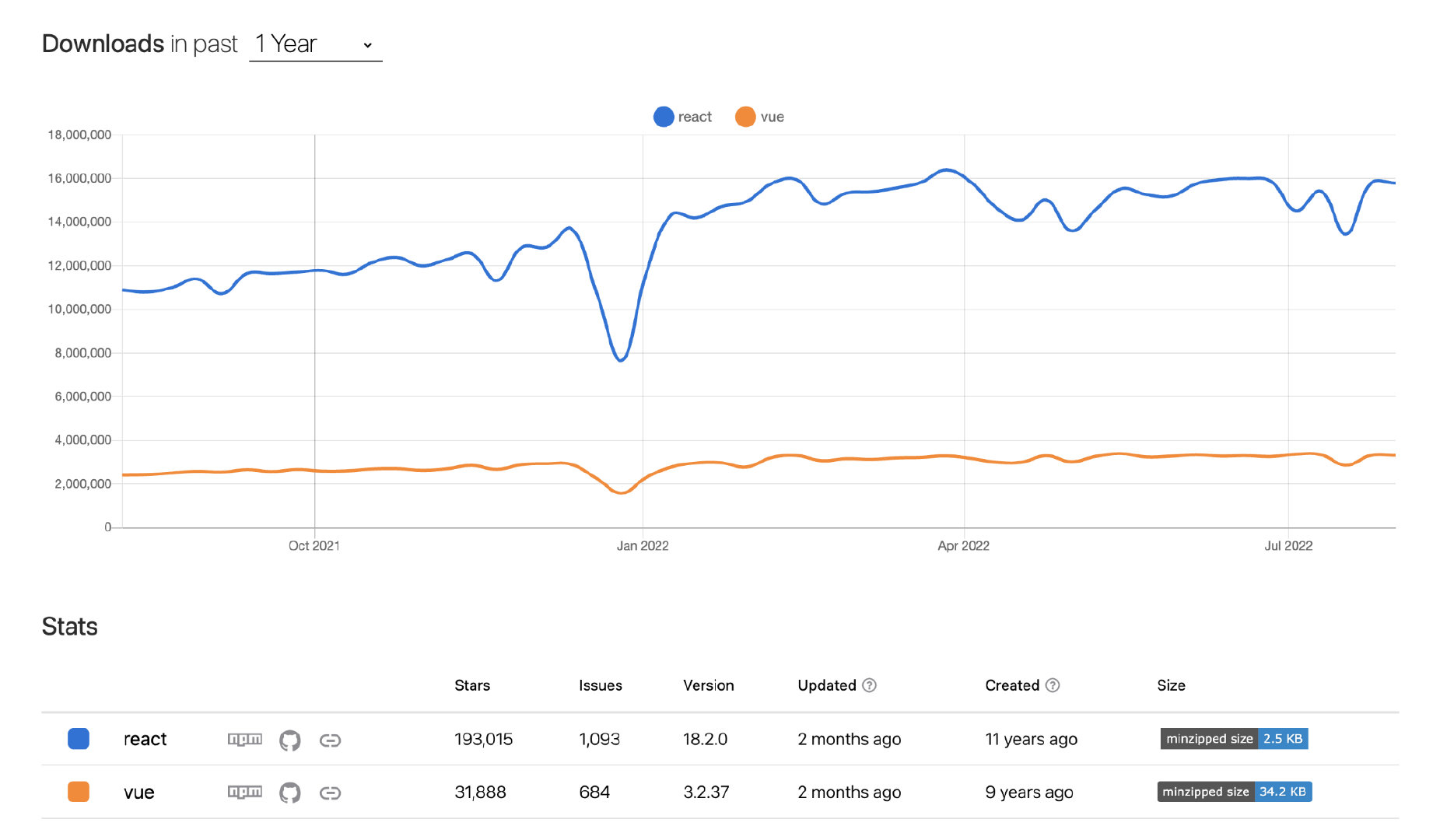Image resolution: width=1440 pixels, height=840 pixels.
Task: Click the Stars column header
Action: tap(472, 685)
